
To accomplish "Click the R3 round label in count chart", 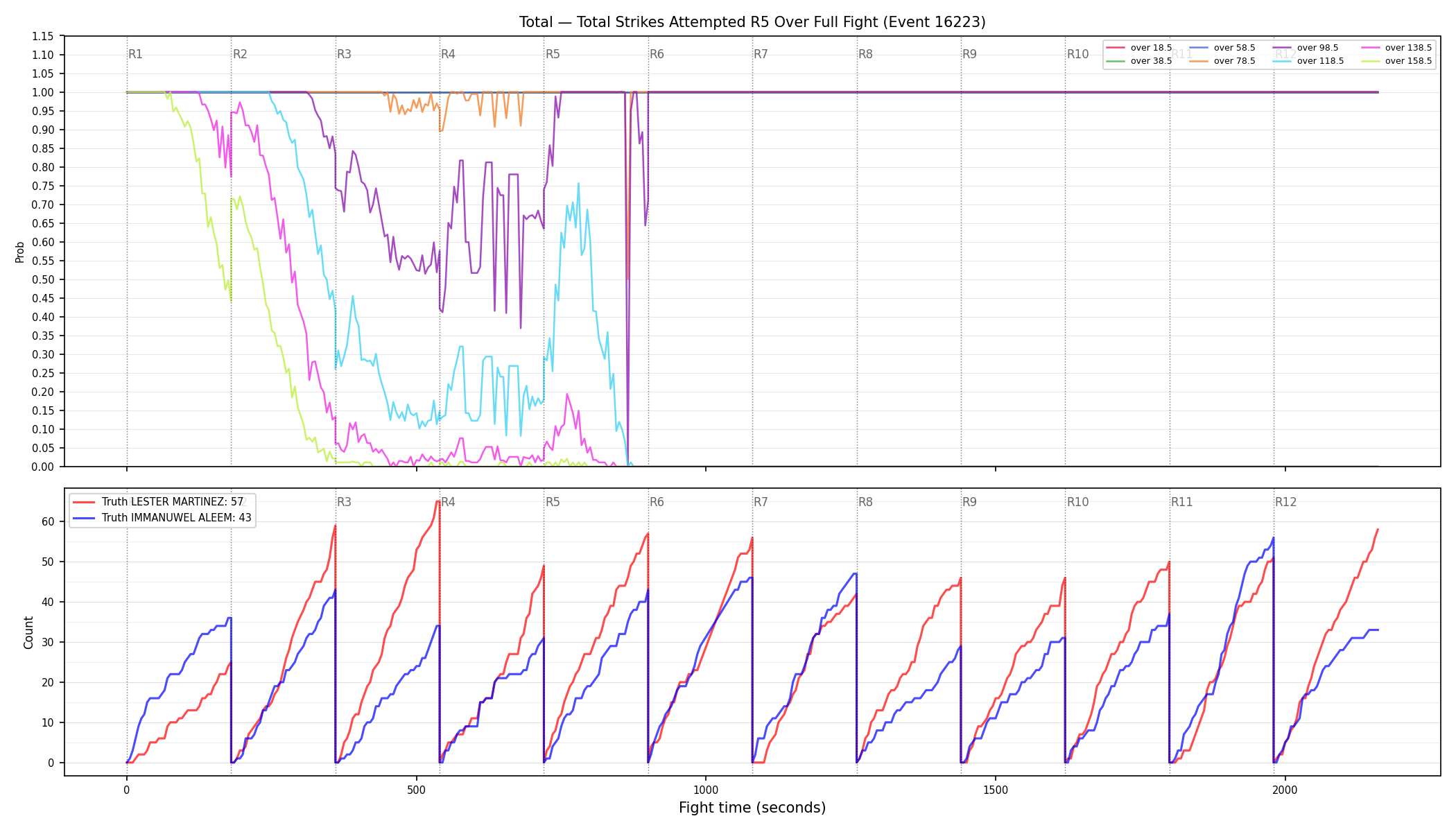I will coord(345,502).
